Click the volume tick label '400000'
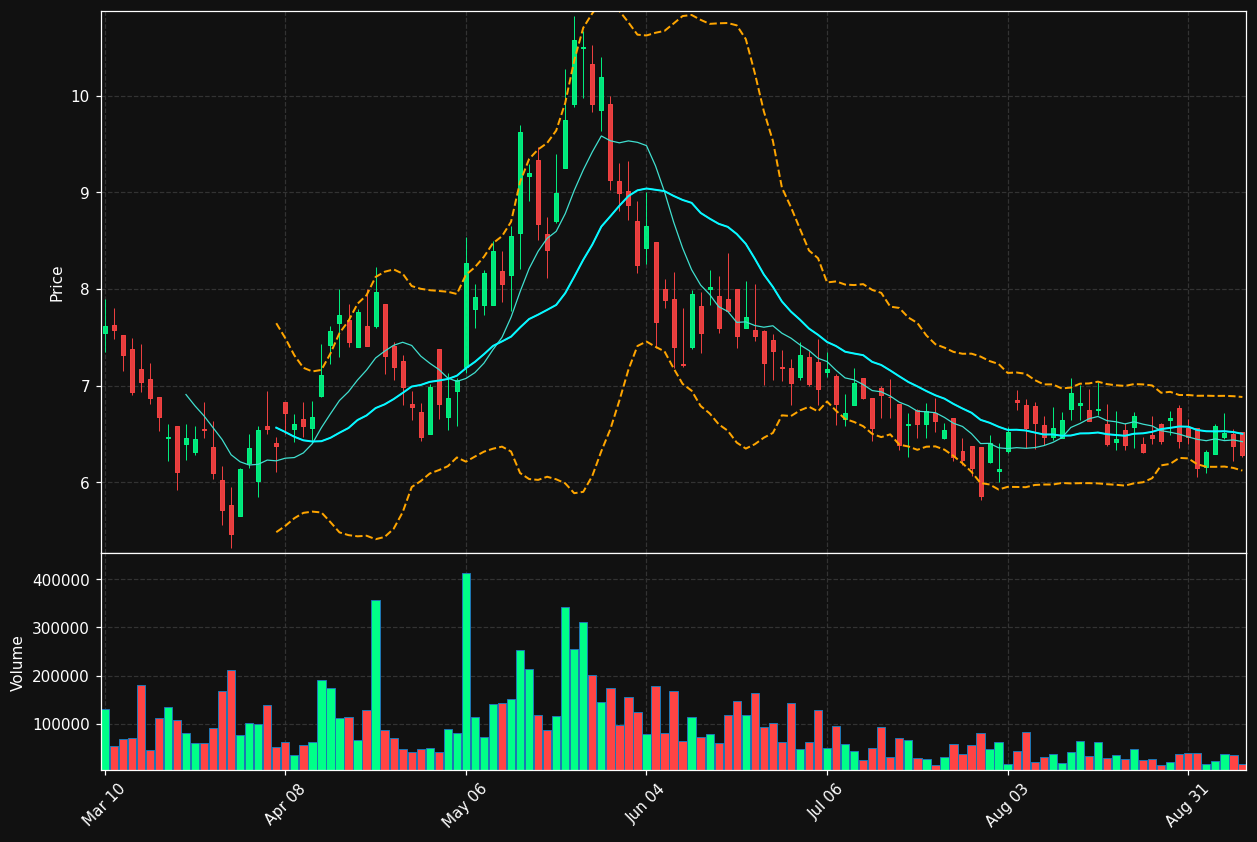Image resolution: width=1257 pixels, height=842 pixels. click(62, 580)
